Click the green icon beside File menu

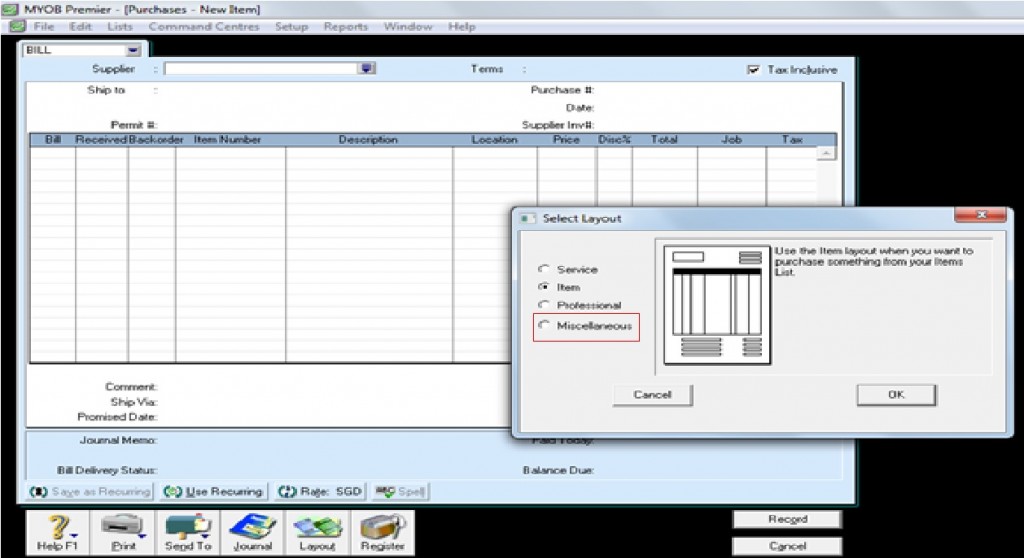pos(18,26)
